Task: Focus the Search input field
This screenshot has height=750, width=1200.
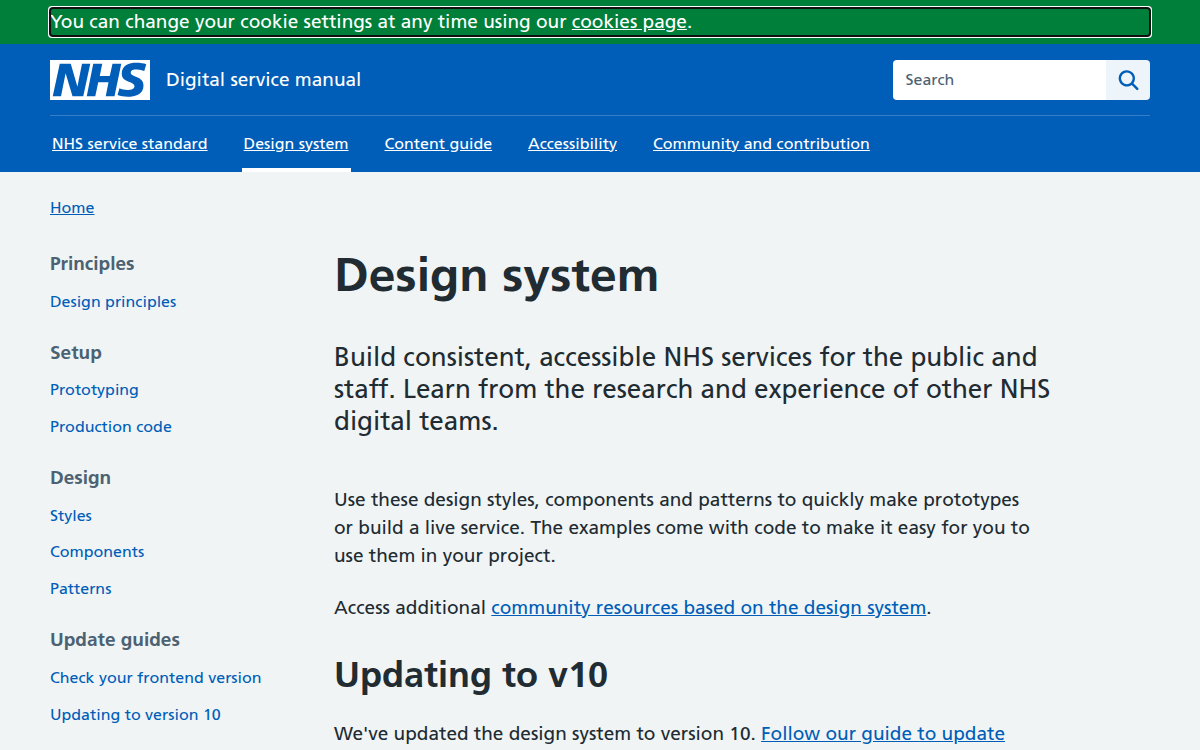Action: click(x=999, y=80)
